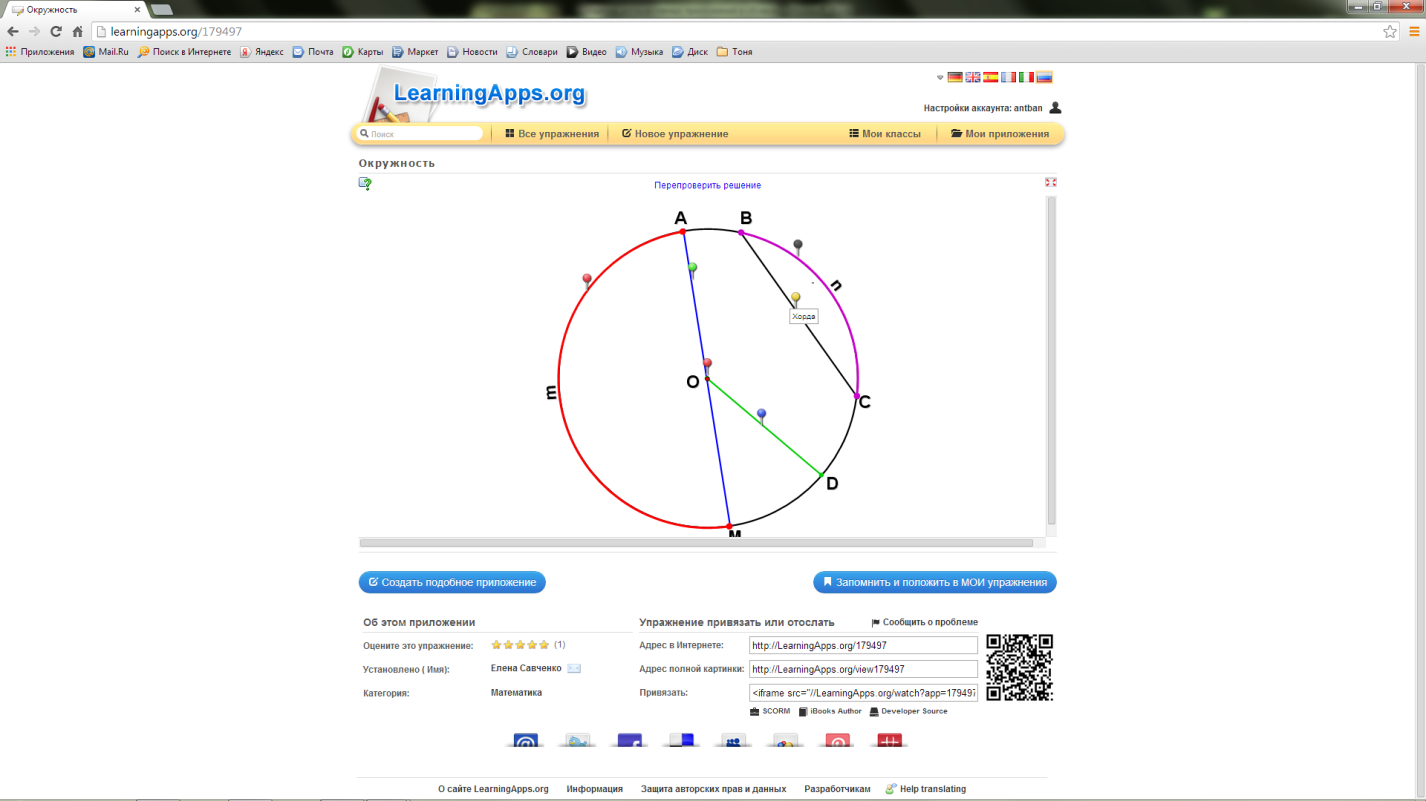Viewport: 1426px width, 801px height.
Task: Go to browser home page icon
Action: 77,32
